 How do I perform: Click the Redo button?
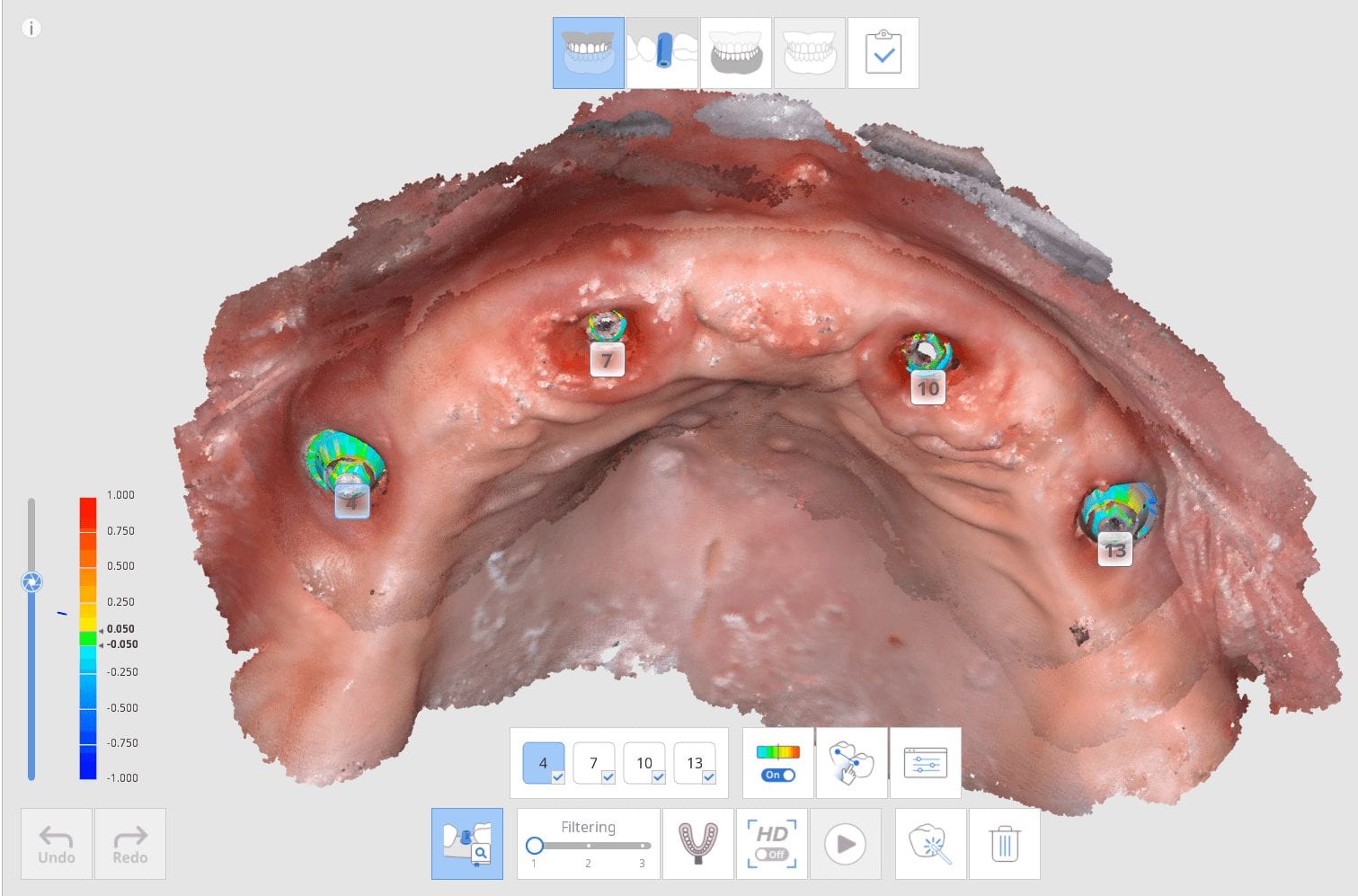pos(130,844)
